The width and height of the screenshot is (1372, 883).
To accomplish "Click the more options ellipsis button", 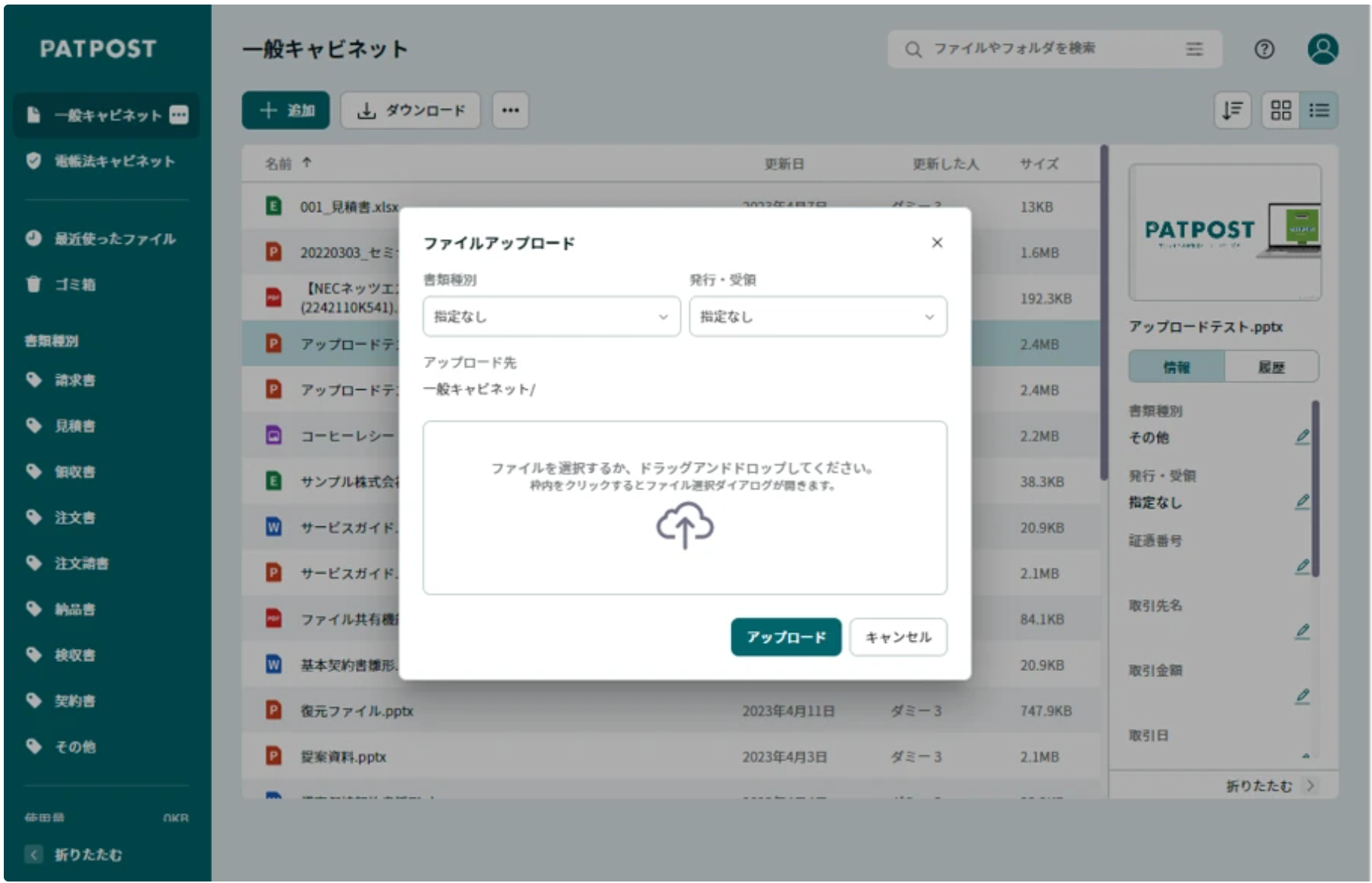I will tap(510, 111).
